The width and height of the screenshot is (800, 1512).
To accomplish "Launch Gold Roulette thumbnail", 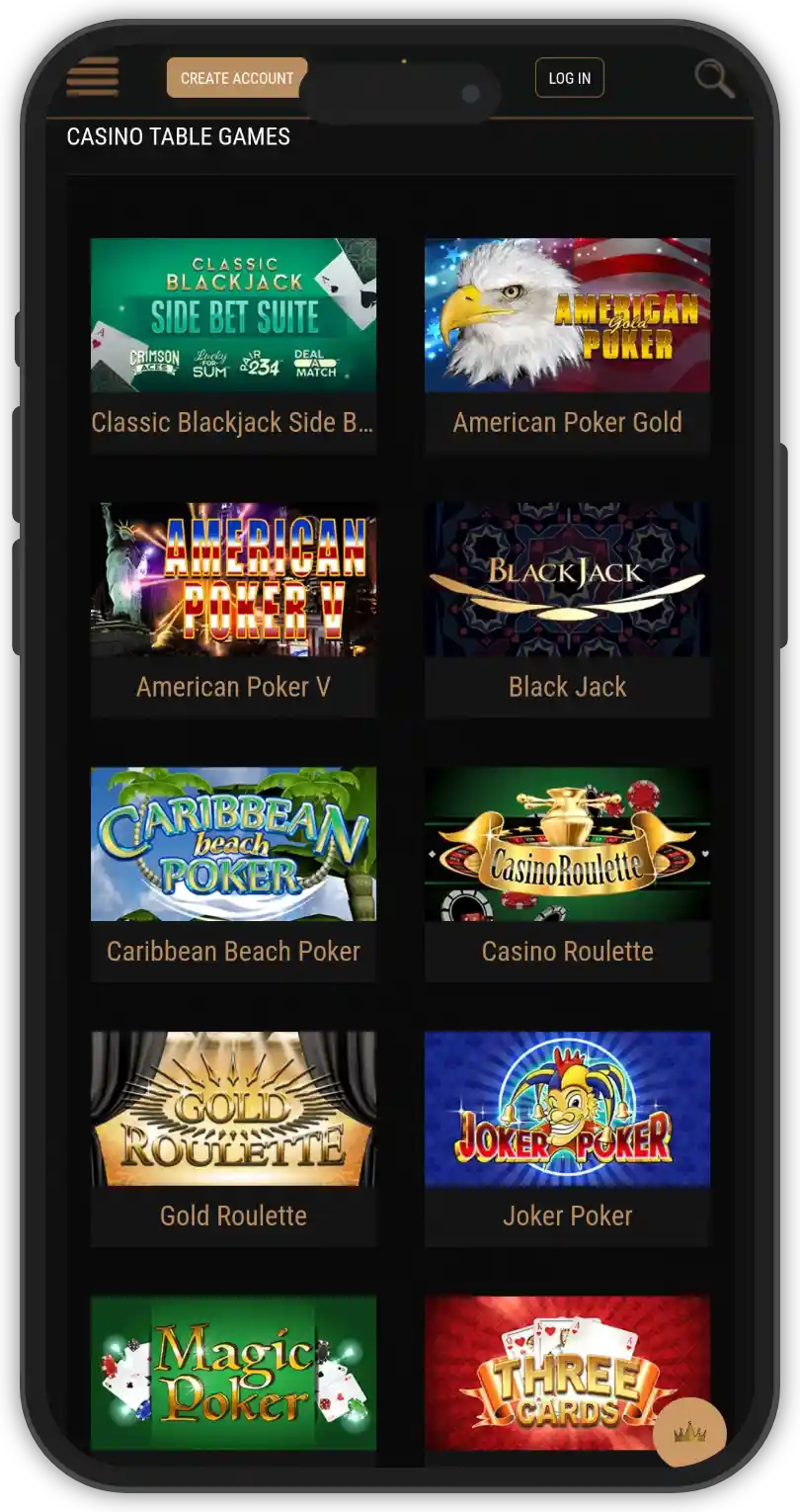I will click(x=233, y=1109).
